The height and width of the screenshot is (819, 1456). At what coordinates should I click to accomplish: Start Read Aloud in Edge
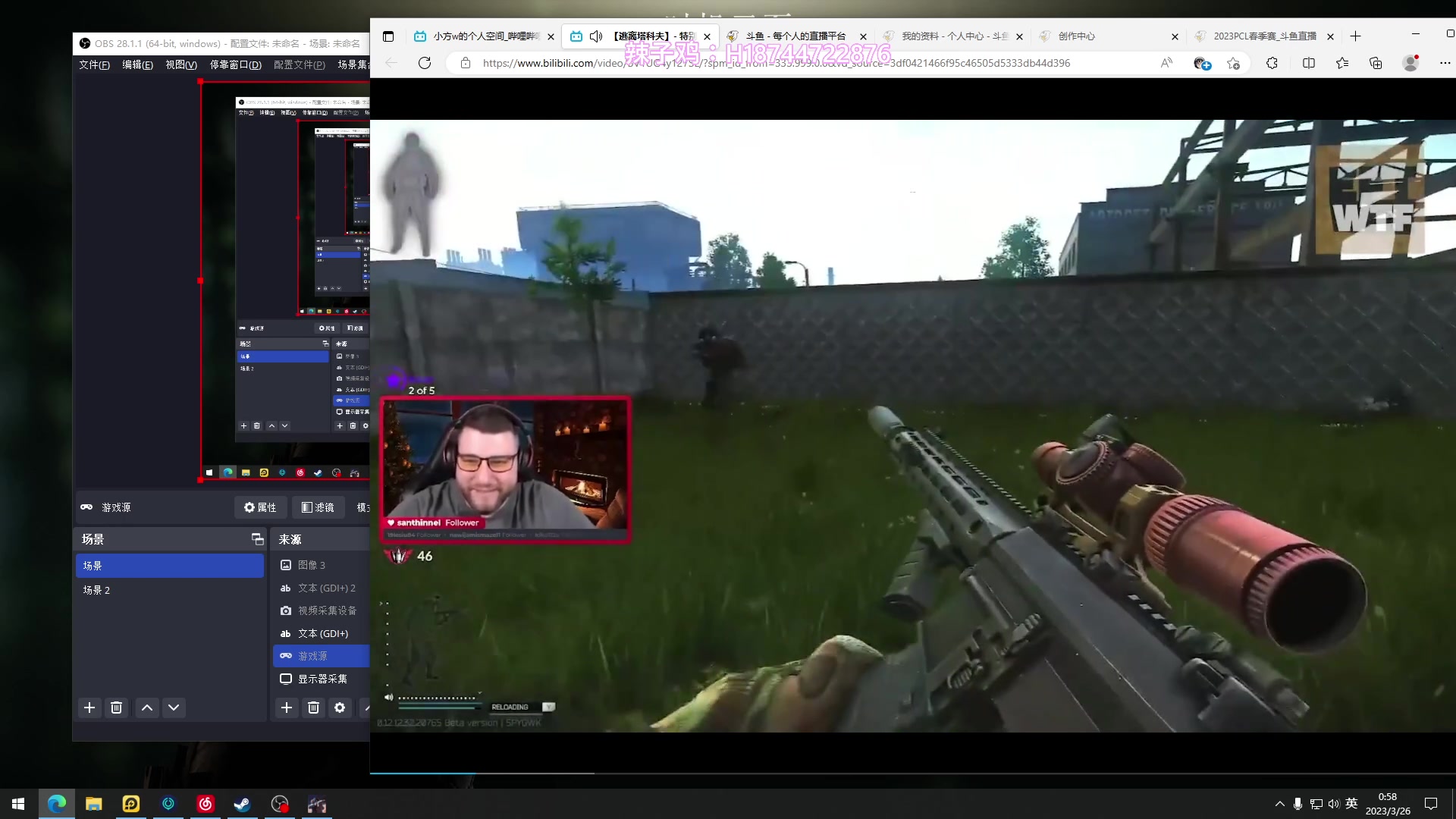coord(1166,63)
